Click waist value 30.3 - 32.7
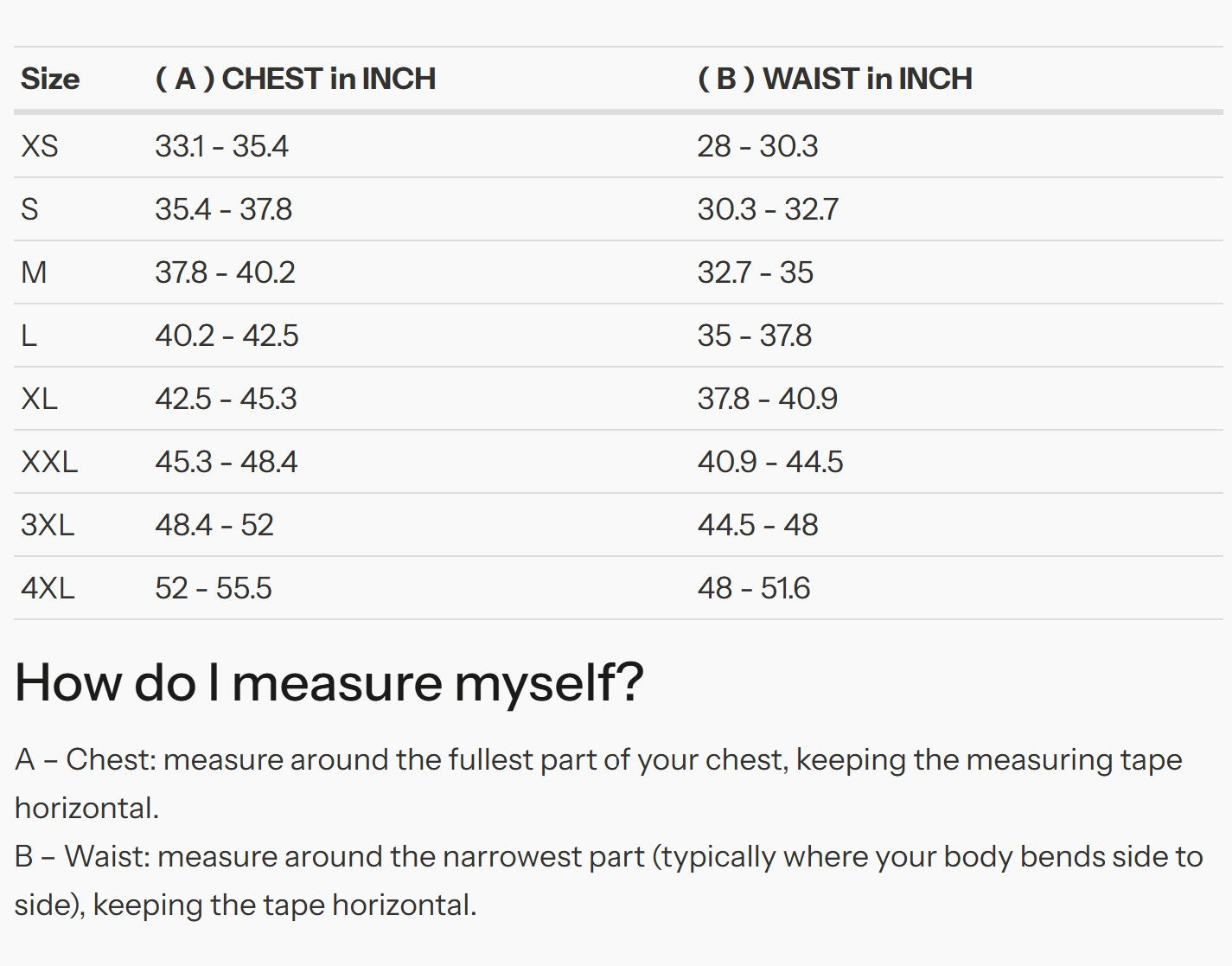Screen dimensions: 1232x966 (x=768, y=209)
